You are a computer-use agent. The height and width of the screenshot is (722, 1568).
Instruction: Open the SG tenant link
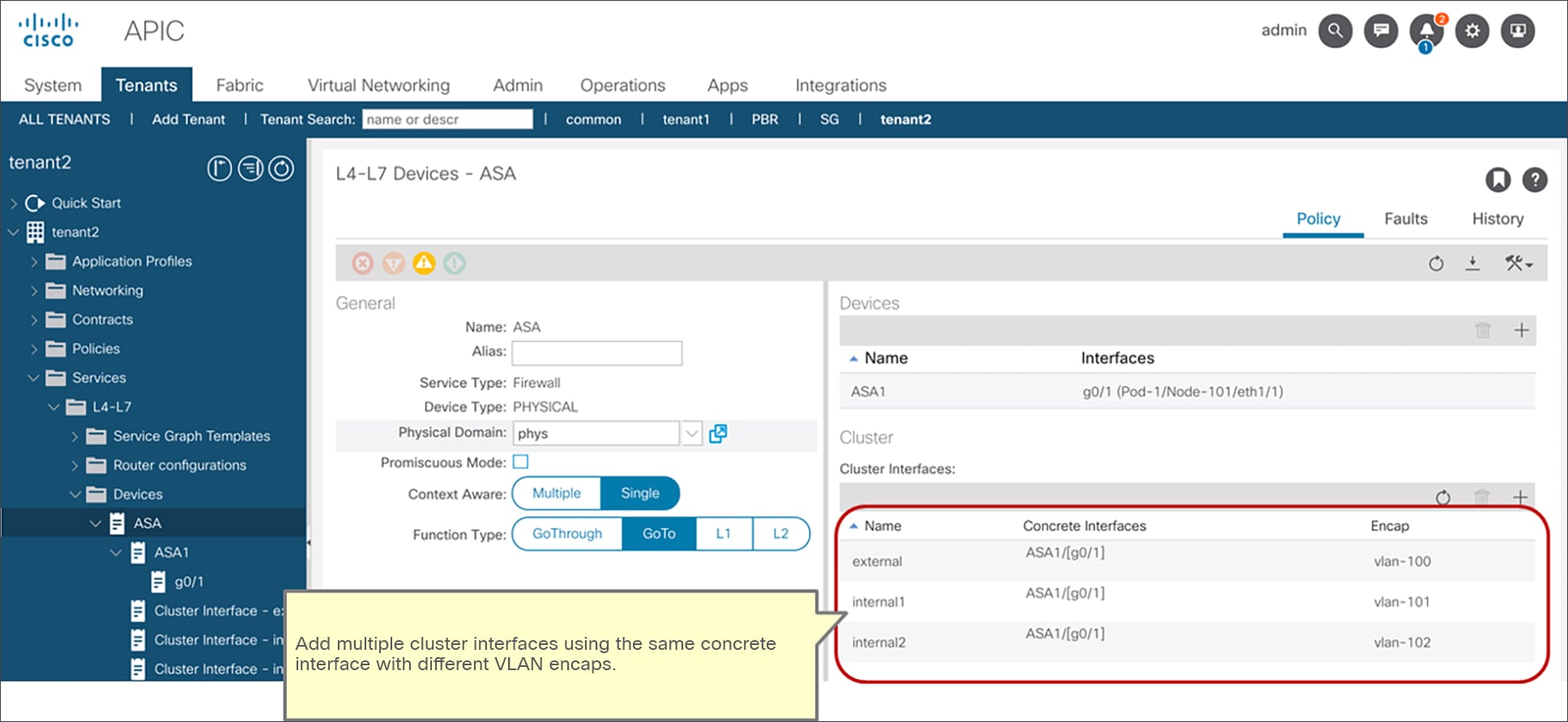[x=830, y=119]
